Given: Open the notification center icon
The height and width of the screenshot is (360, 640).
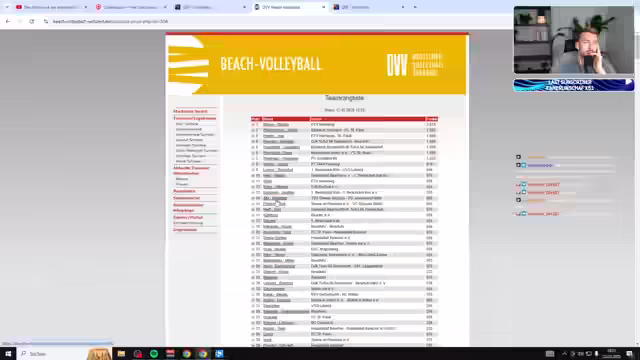Looking at the screenshot, I should point(630,353).
